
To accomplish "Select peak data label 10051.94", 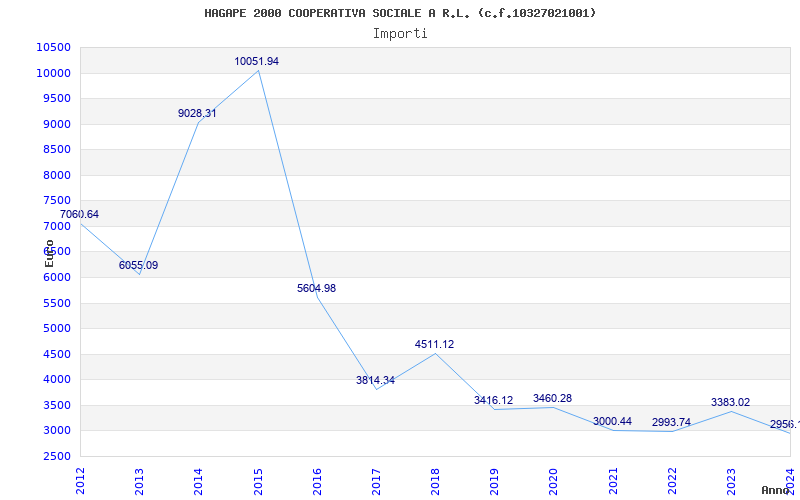I will [257, 61].
